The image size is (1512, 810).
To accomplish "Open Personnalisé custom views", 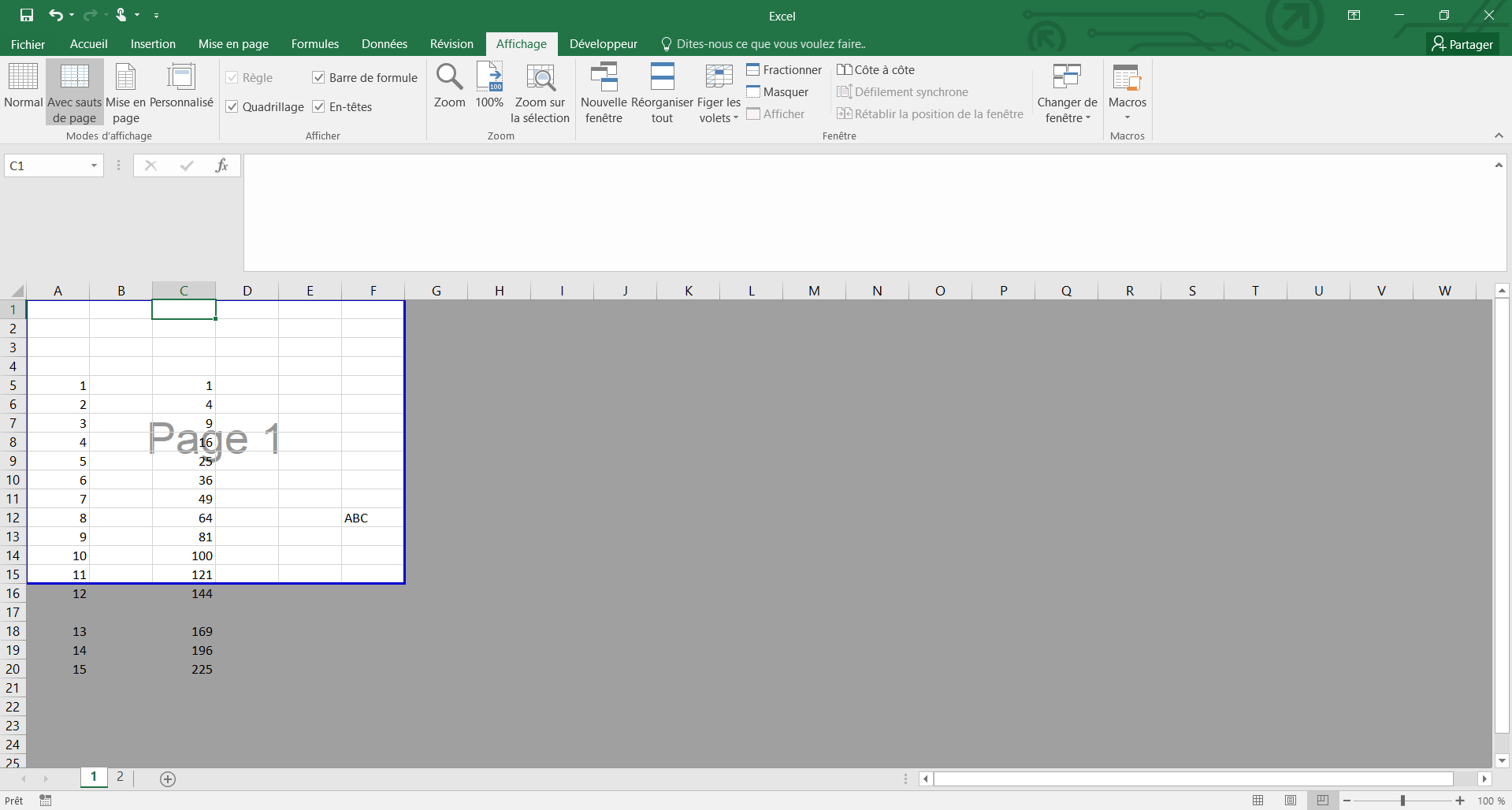I will click(x=181, y=85).
